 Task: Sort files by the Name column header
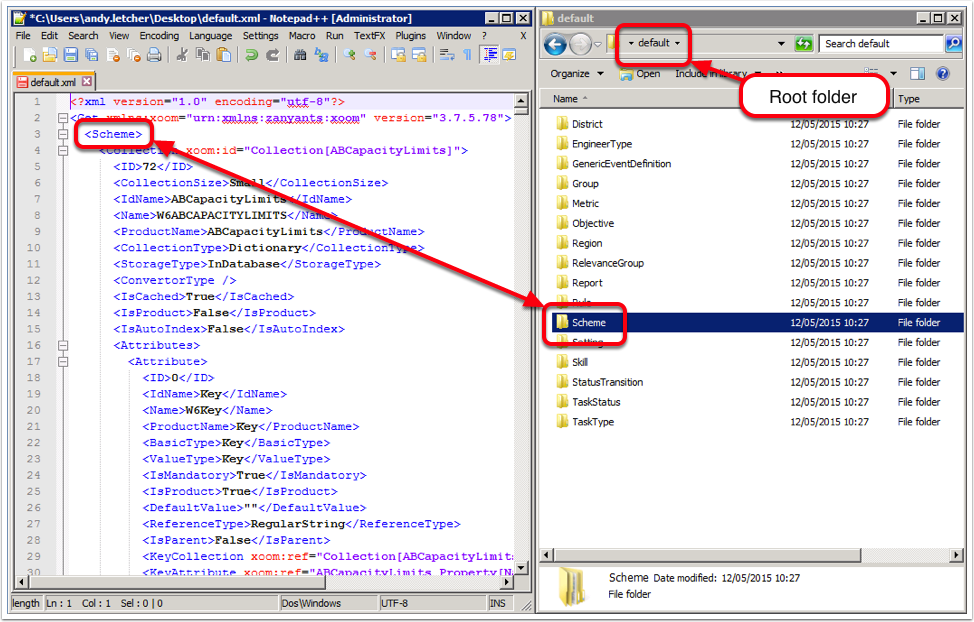(566, 99)
